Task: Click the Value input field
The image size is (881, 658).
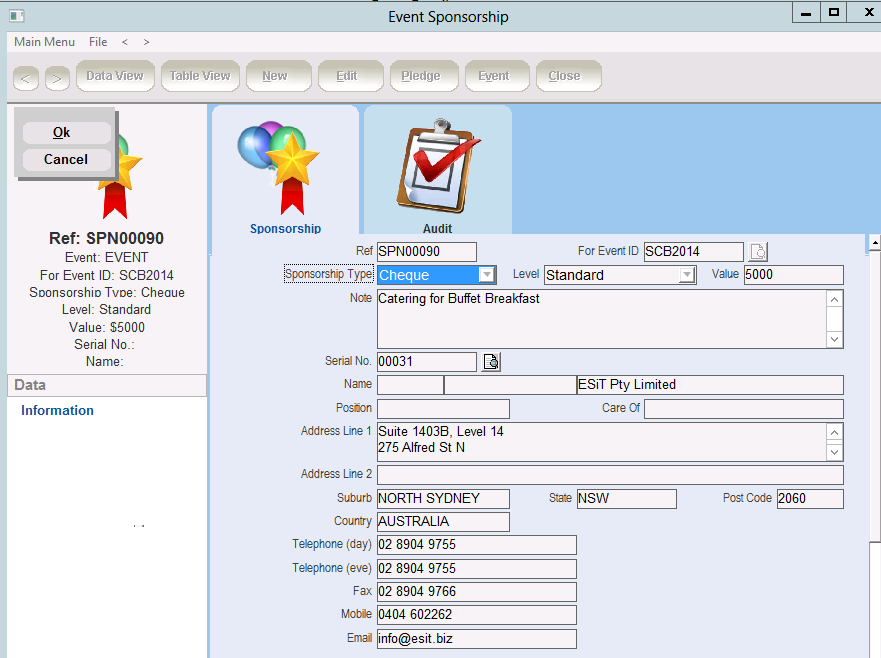Action: coord(793,275)
